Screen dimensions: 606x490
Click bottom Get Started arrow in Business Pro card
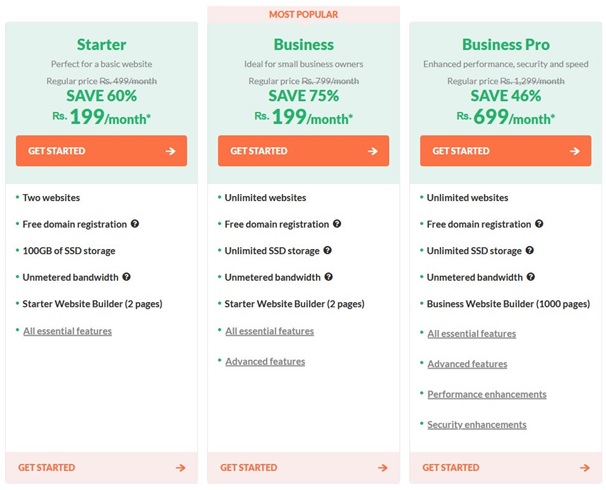click(585, 468)
